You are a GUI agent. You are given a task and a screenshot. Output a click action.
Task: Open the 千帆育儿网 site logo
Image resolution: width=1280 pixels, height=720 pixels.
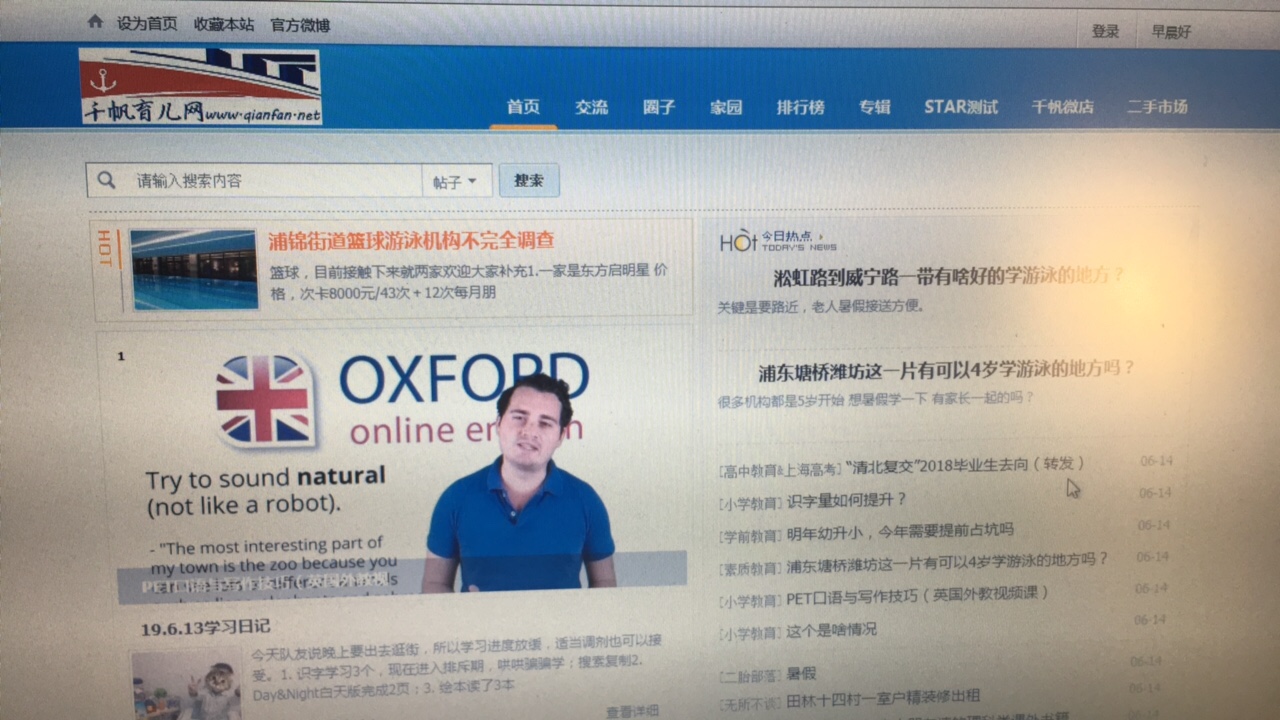tap(201, 86)
